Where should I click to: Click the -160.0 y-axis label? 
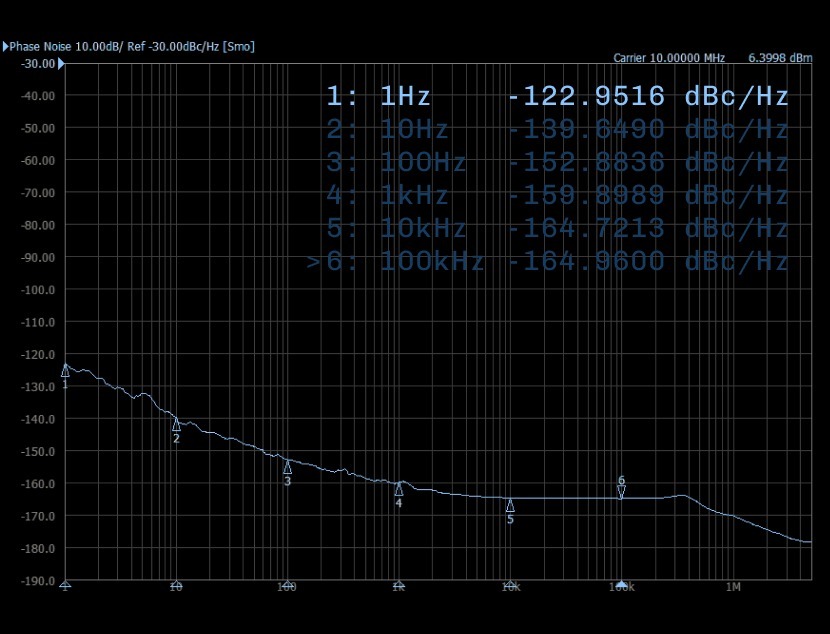click(x=38, y=484)
